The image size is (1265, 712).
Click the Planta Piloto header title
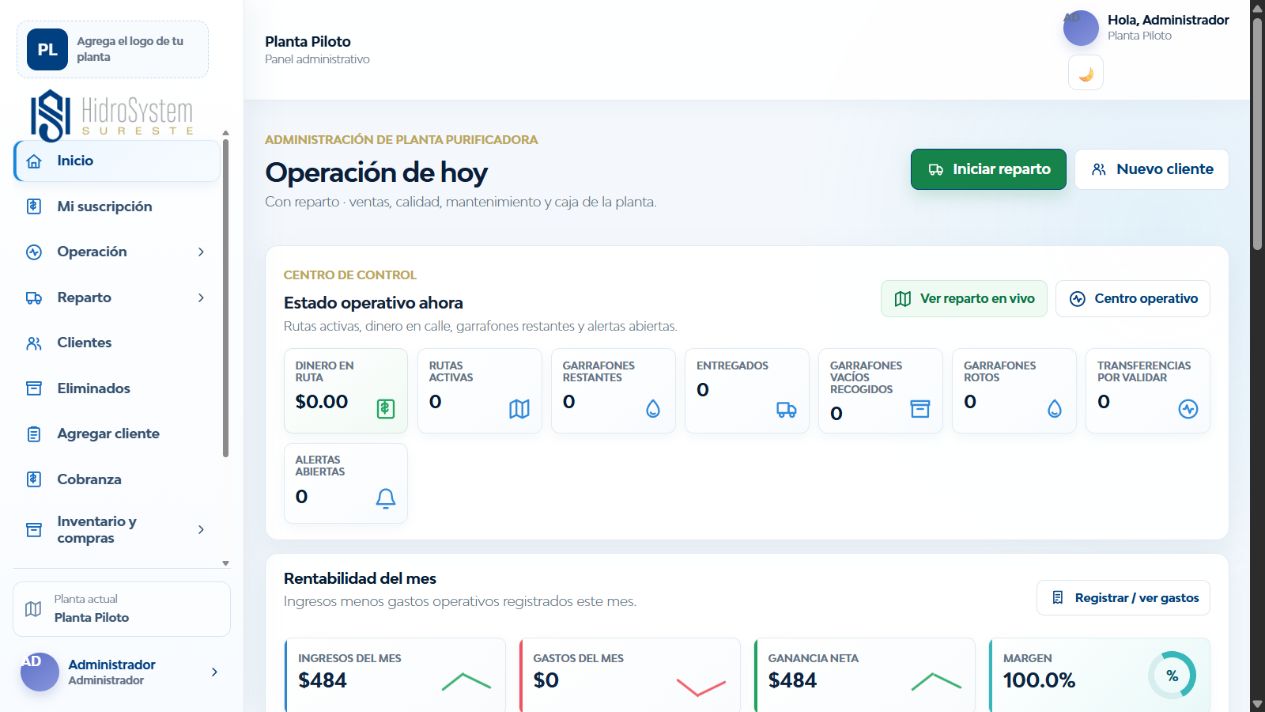308,42
